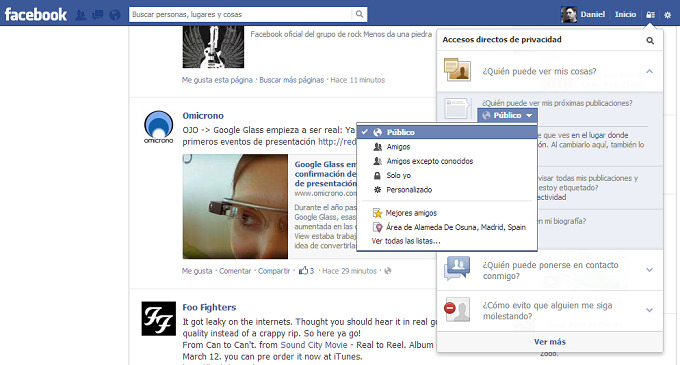Click the 'Hace 11 minutos' timestamp
Image resolution: width=680 pixels, height=365 pixels.
[x=357, y=80]
